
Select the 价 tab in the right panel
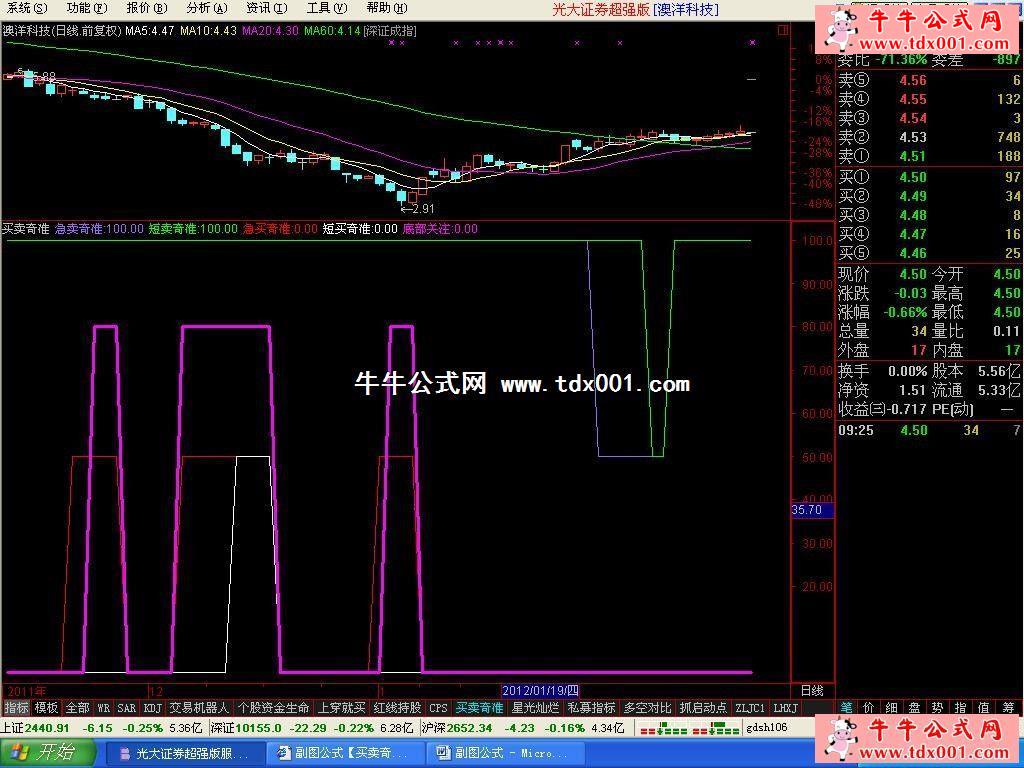click(869, 707)
